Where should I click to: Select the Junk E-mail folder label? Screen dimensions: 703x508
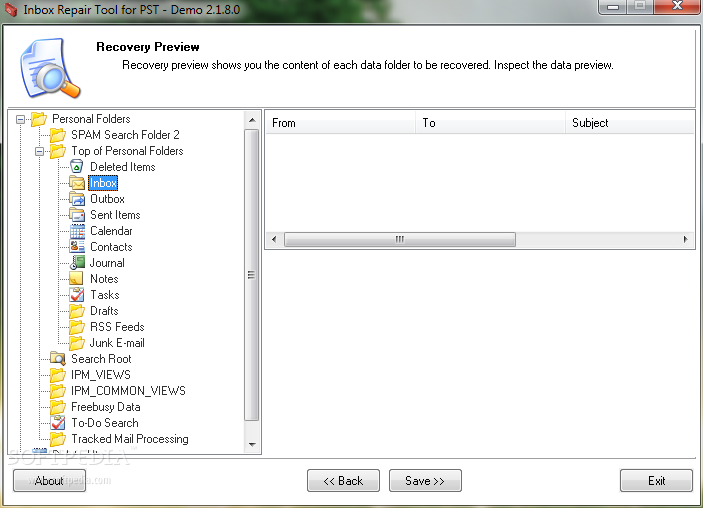[117, 343]
